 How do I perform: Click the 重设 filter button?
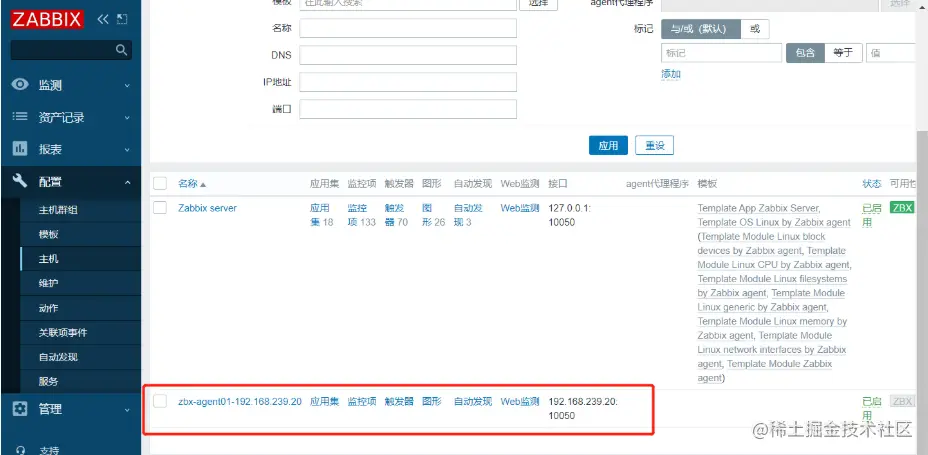point(654,146)
